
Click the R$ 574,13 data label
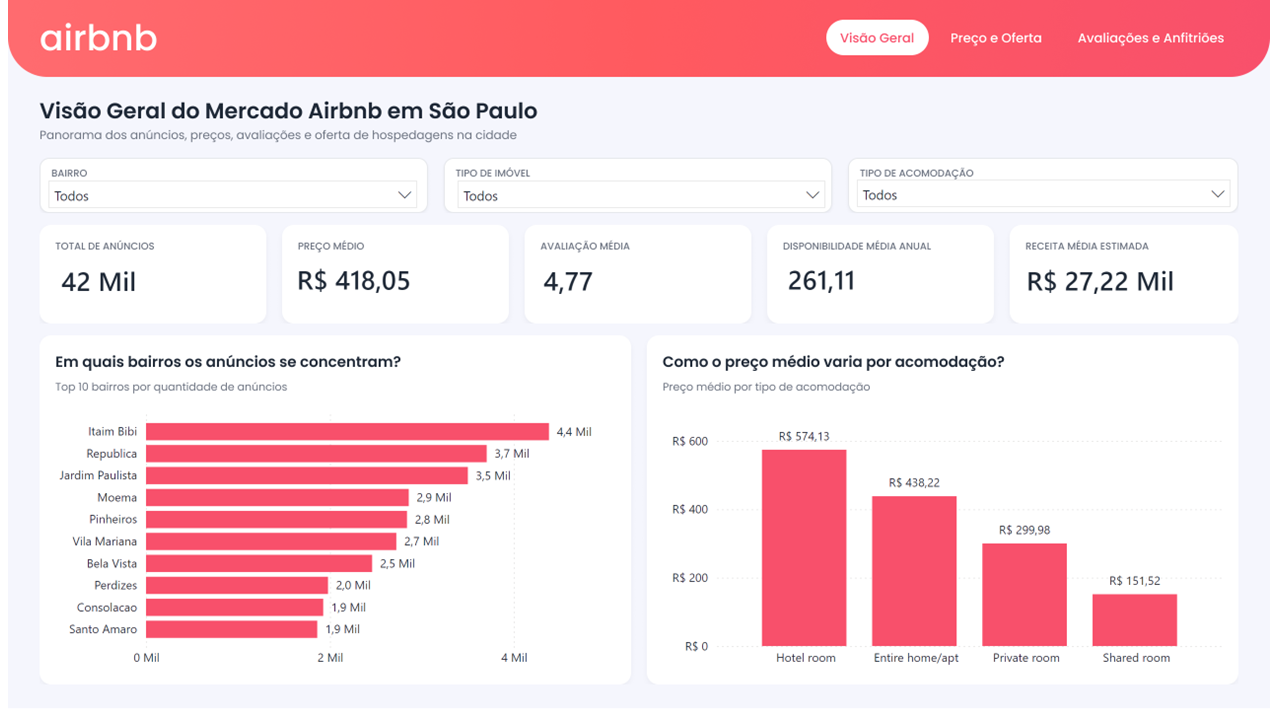pyautogui.click(x=804, y=436)
